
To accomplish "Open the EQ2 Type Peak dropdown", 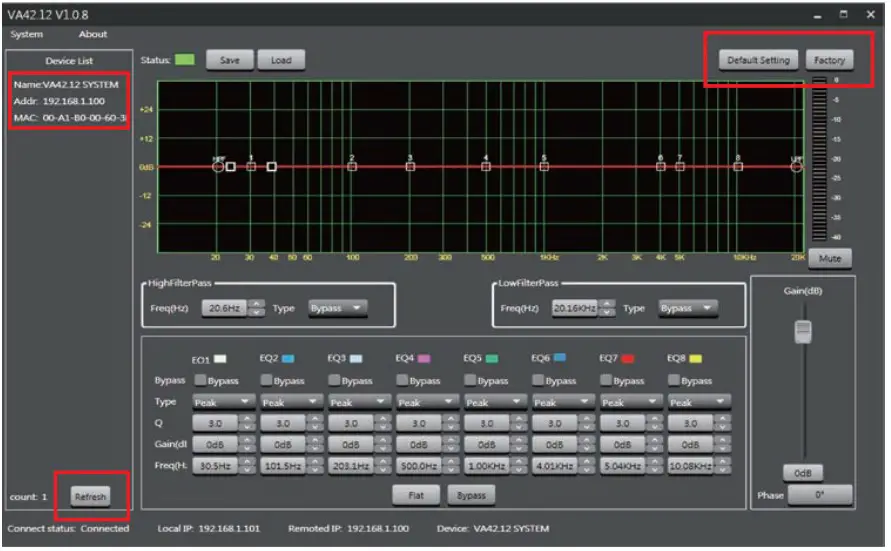I will click(x=291, y=402).
